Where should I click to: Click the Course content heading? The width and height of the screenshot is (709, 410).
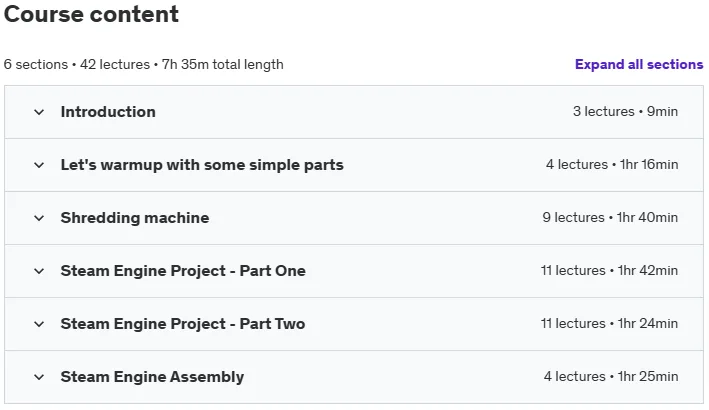pos(91,14)
